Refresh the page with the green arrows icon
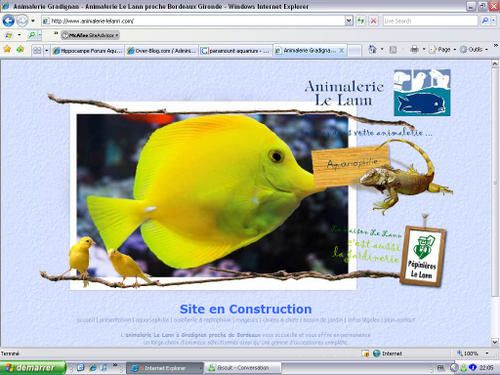 point(361,21)
